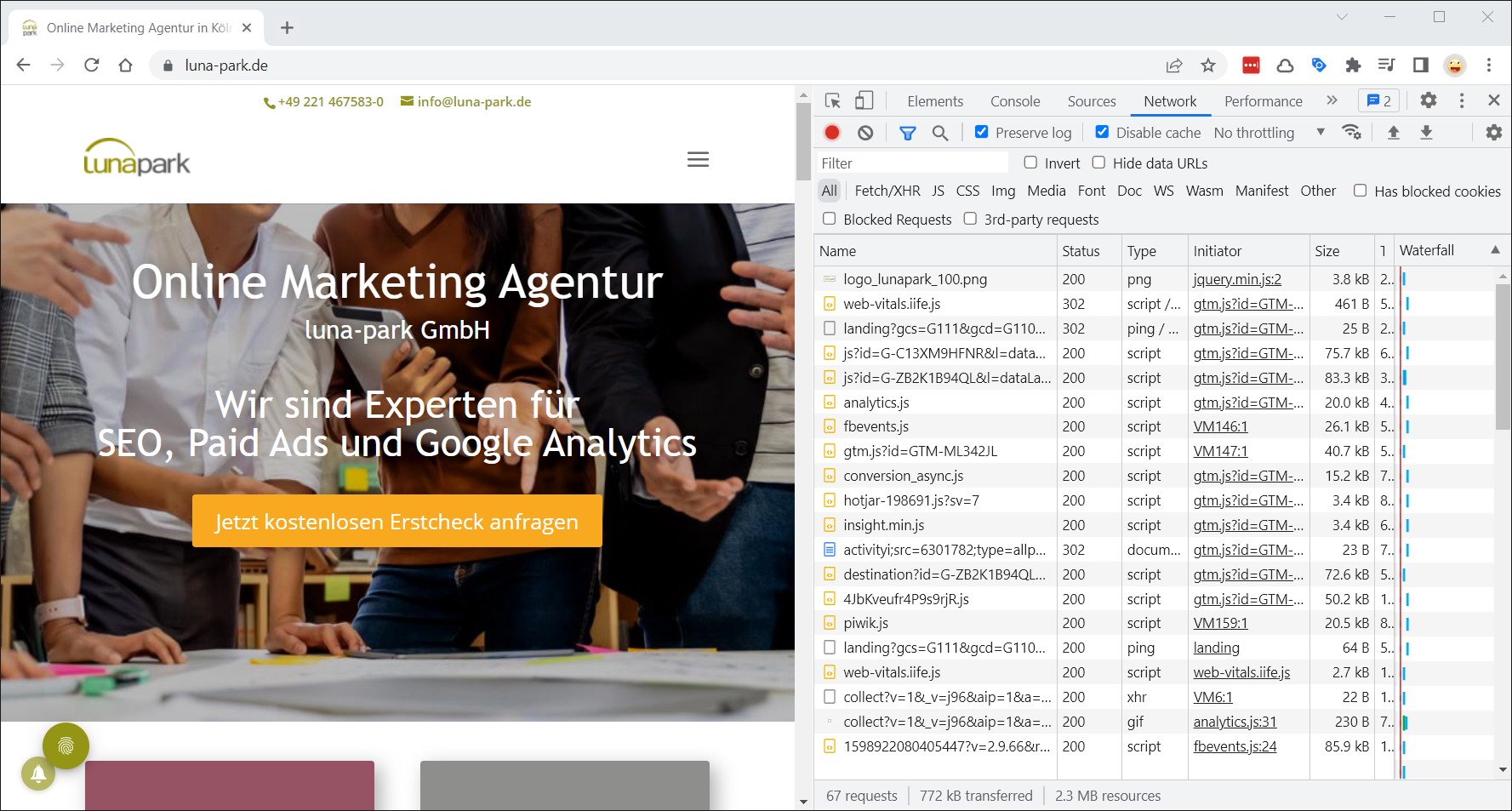The image size is (1512, 811).
Task: Select the analytics.js request row
Action: pos(1154,402)
